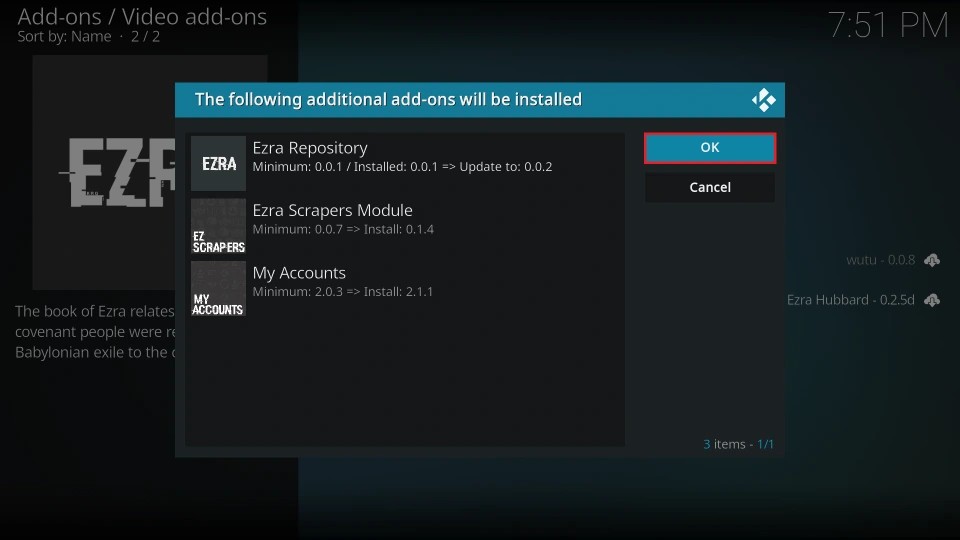Click the dialog title about additional add-ons
This screenshot has height=540, width=960.
(x=388, y=100)
